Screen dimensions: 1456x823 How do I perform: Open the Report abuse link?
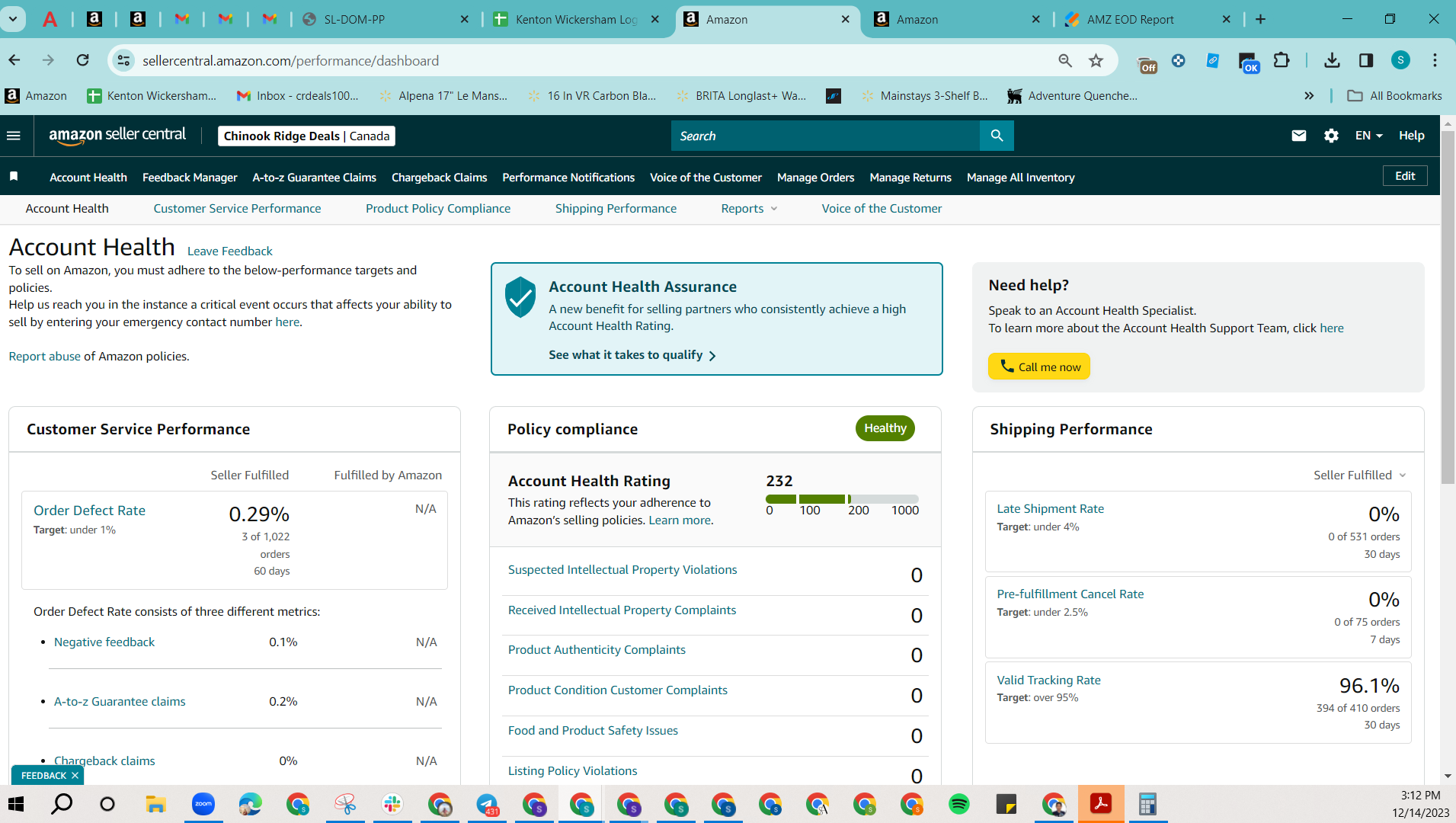[44, 356]
